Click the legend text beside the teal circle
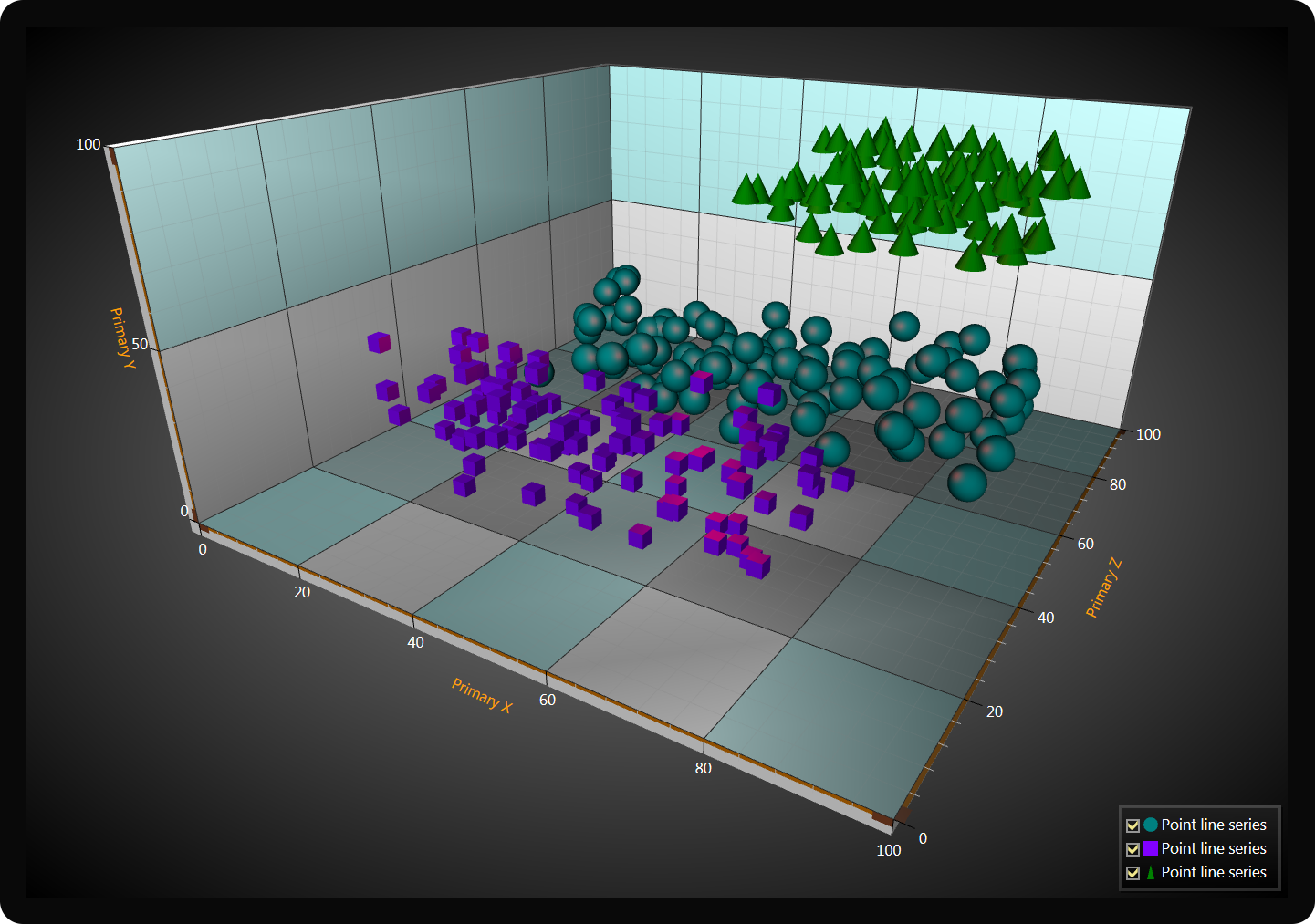 click(1213, 825)
